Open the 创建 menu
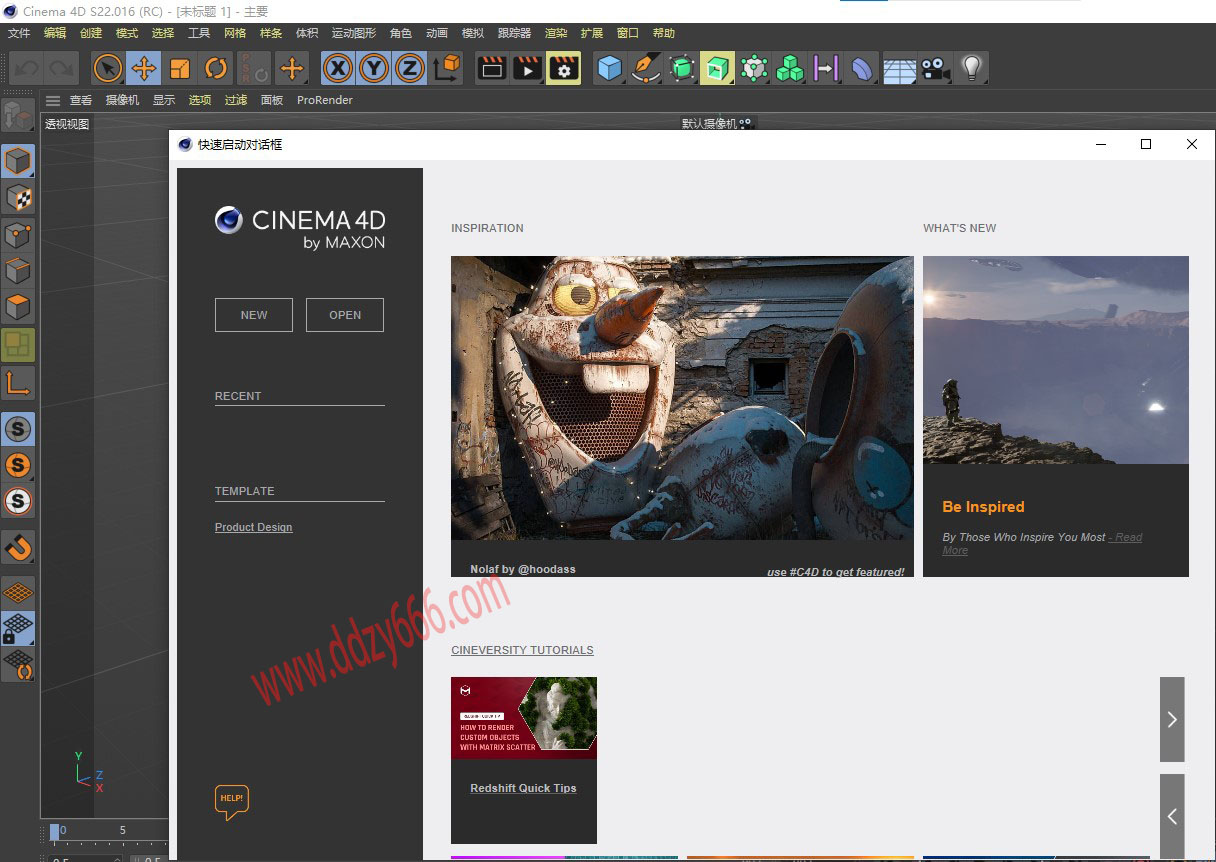This screenshot has height=862, width=1216. [x=91, y=33]
